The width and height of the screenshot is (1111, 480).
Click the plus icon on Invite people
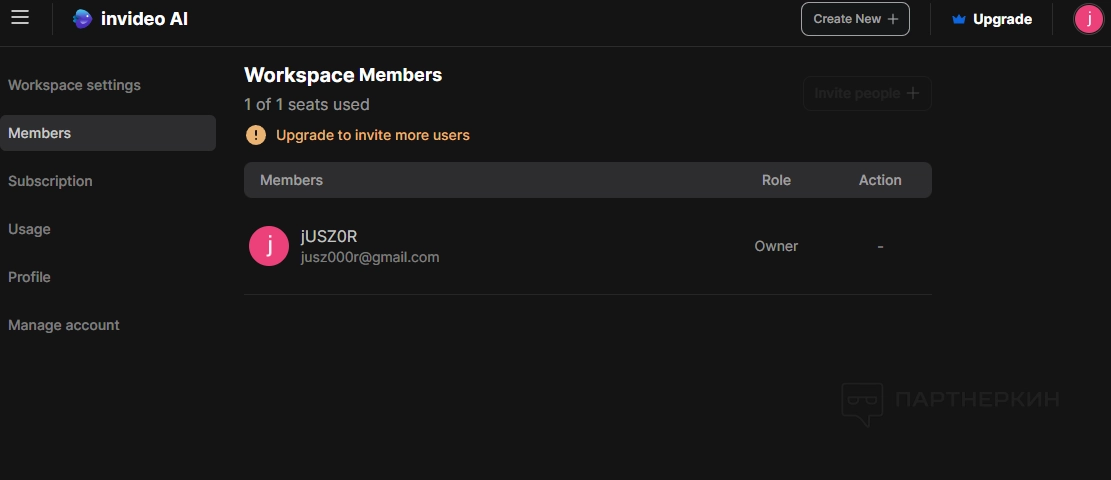pos(912,93)
